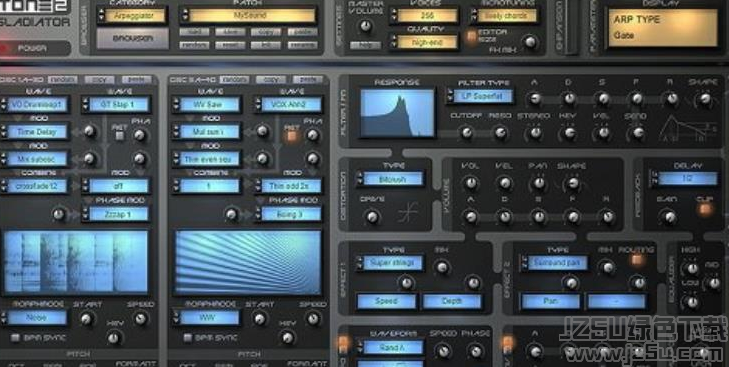Click the paste button for oscillator 2
The width and height of the screenshot is (729, 367).
pos(308,80)
